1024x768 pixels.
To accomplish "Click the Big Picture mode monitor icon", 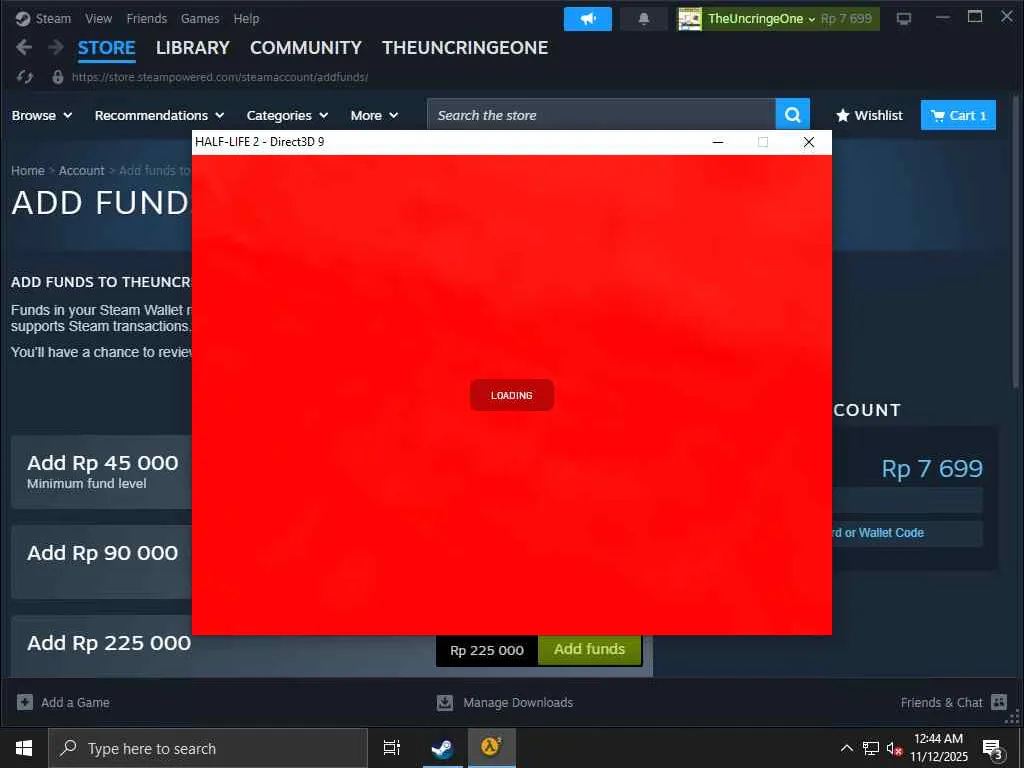I will 904,19.
